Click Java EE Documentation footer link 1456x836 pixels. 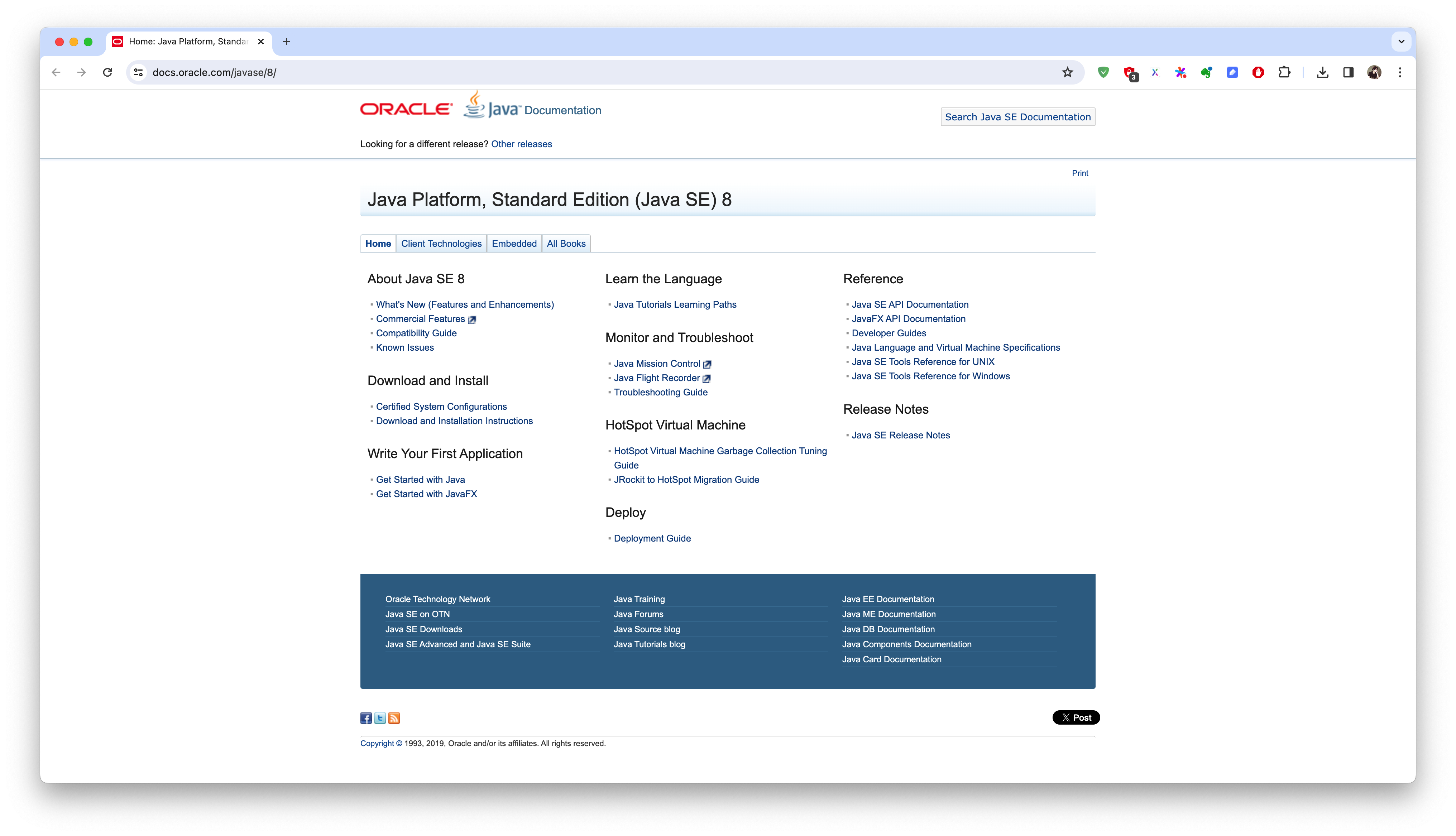[888, 599]
